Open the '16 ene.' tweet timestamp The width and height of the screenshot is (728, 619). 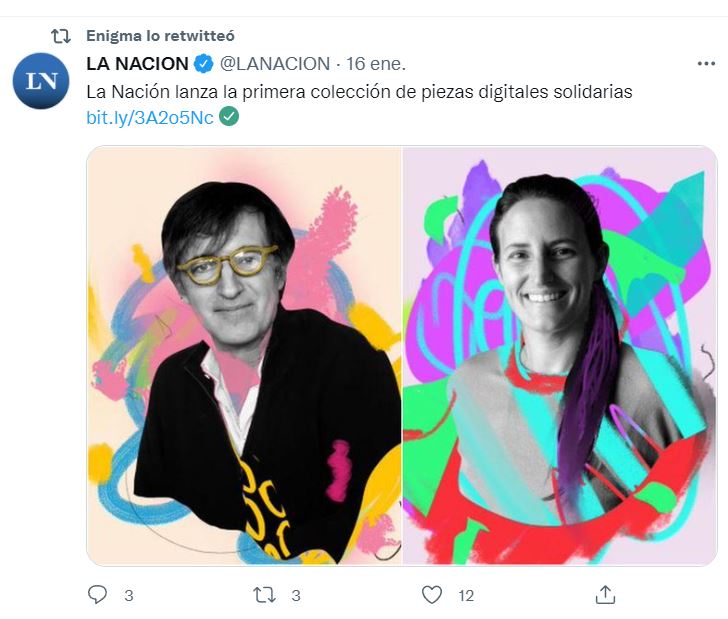pyautogui.click(x=376, y=64)
